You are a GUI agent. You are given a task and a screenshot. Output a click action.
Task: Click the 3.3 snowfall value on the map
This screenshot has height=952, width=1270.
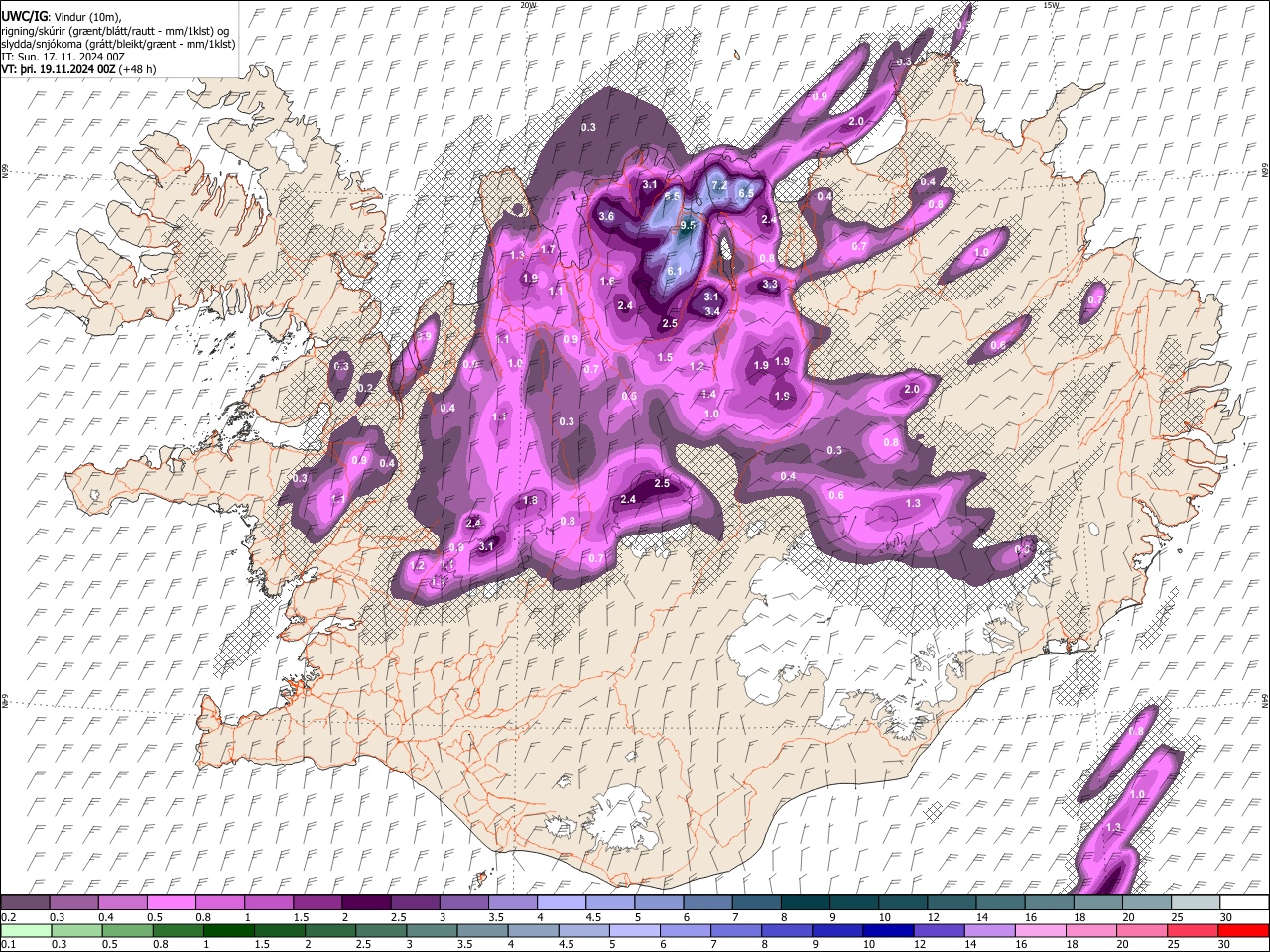[x=770, y=285]
